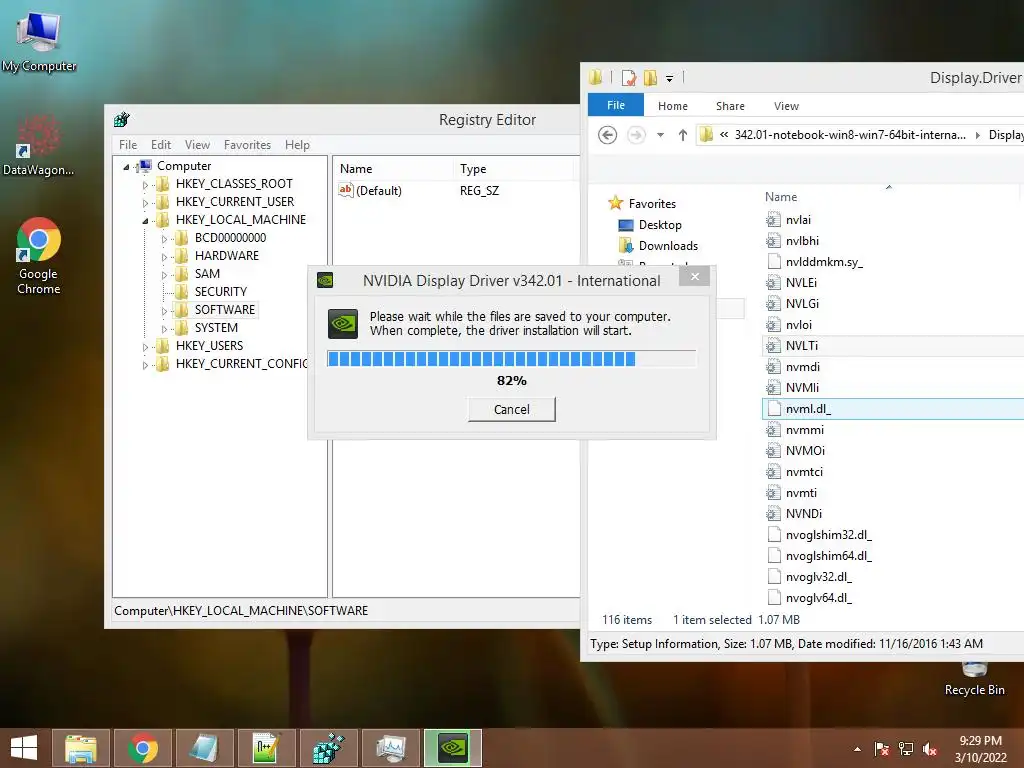The image size is (1024, 768).
Task: Open the File tab in Explorer
Action: (x=615, y=105)
